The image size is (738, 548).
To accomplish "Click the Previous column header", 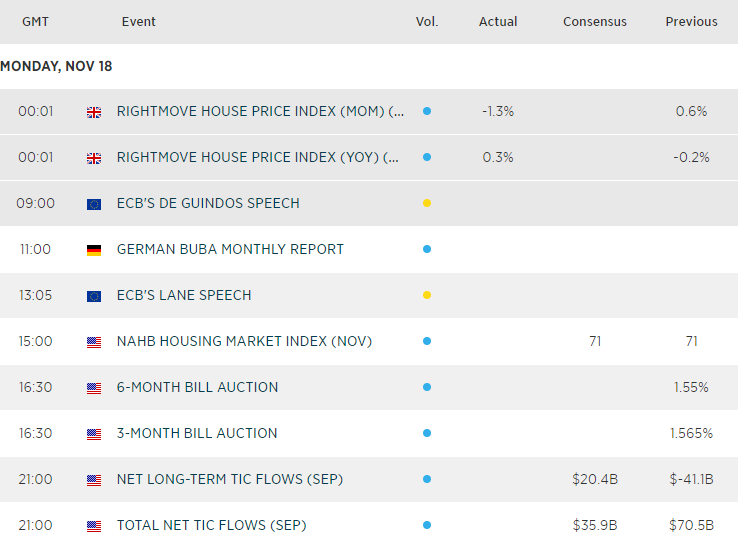I will click(691, 22).
